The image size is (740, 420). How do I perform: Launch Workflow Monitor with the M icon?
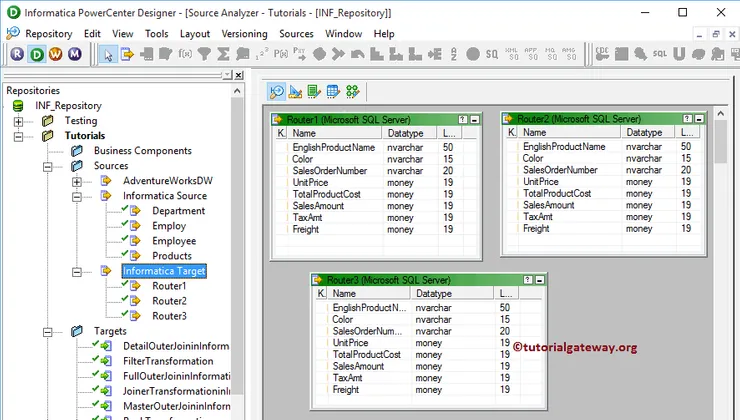75,54
